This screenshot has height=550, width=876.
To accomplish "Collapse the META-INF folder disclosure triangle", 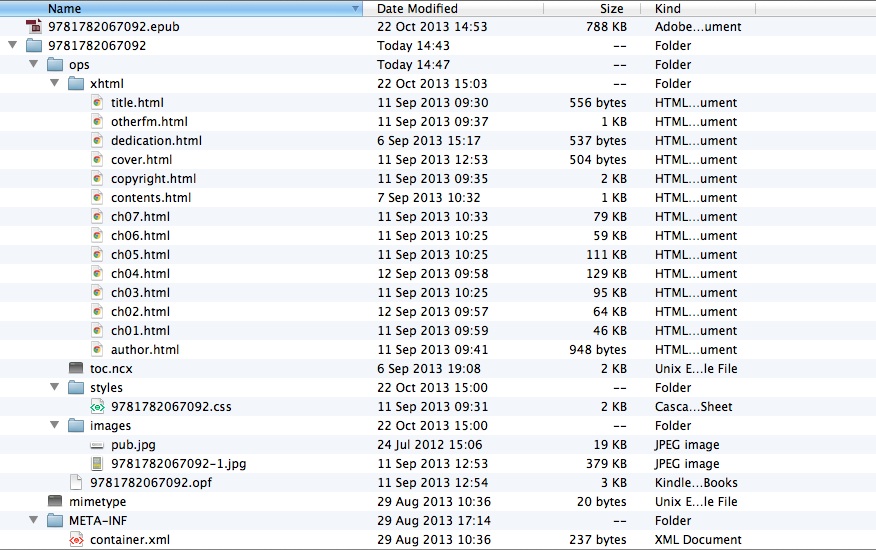I will [34, 520].
